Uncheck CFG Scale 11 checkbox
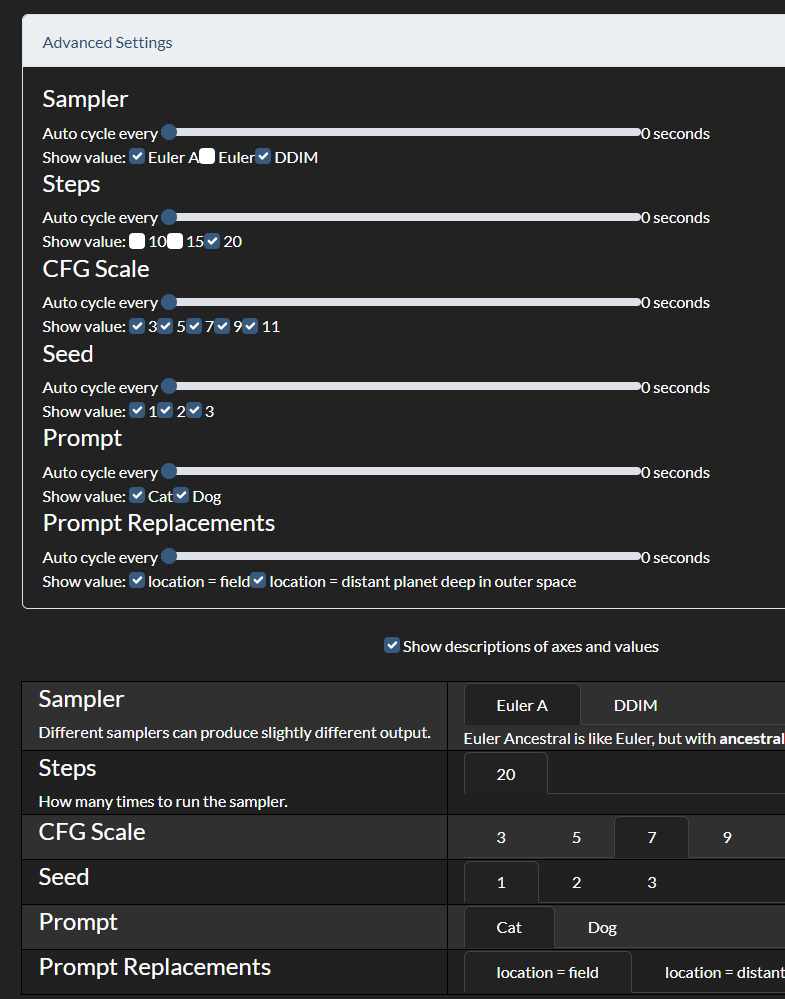Viewport: 785px width, 999px height. [250, 326]
